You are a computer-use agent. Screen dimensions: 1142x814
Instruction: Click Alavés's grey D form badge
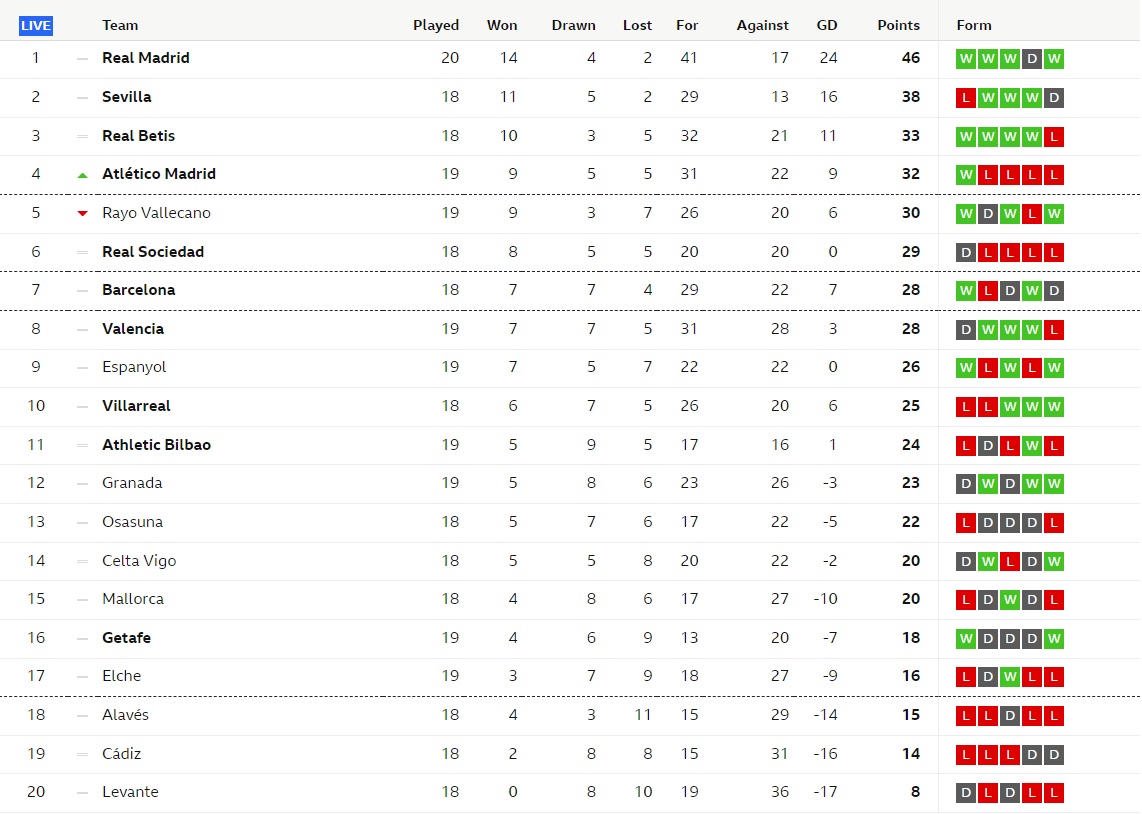coord(1009,716)
